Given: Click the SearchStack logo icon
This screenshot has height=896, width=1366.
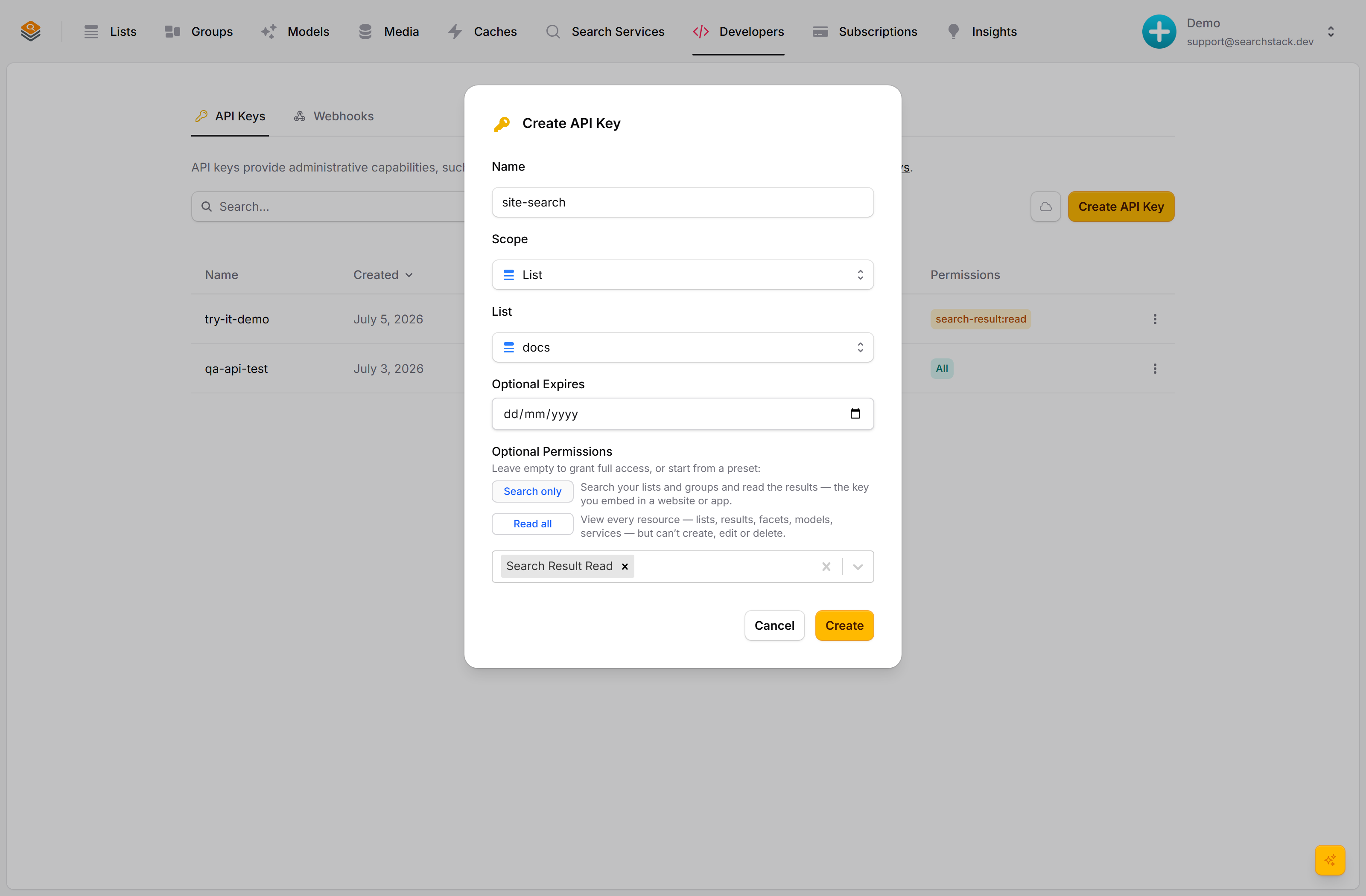Looking at the screenshot, I should point(30,31).
